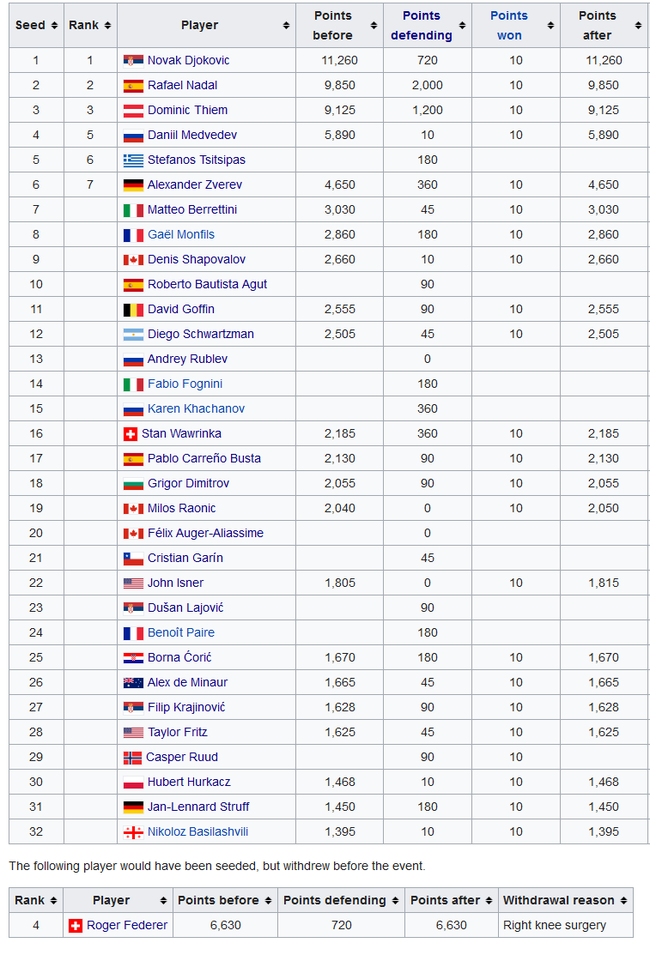This screenshot has height=955, width=650.
Task: Open Roberto Bautista Agut player link
Action: point(207,284)
